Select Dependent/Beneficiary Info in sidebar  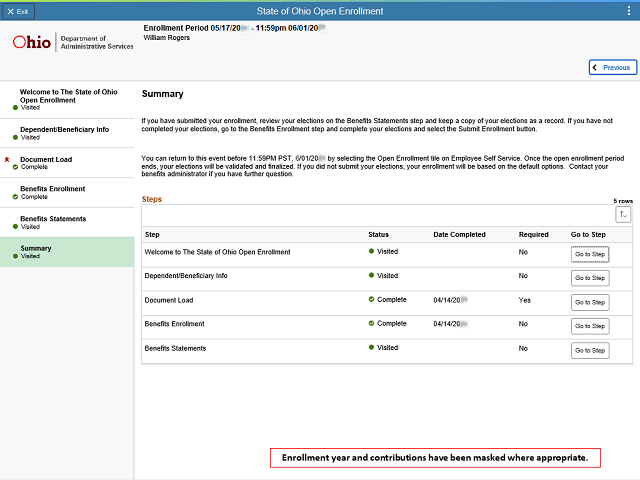click(67, 133)
